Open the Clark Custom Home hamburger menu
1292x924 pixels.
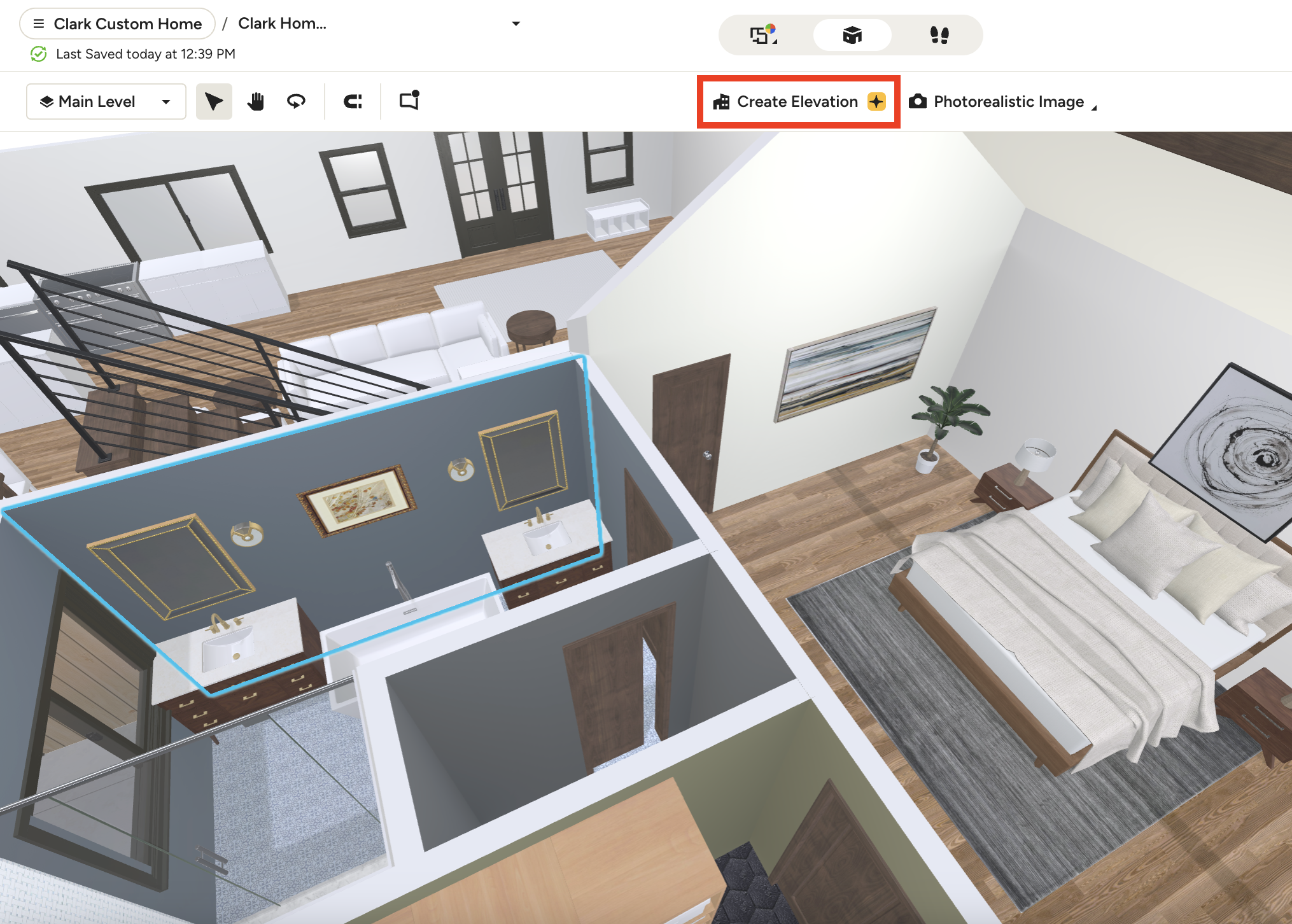point(39,24)
